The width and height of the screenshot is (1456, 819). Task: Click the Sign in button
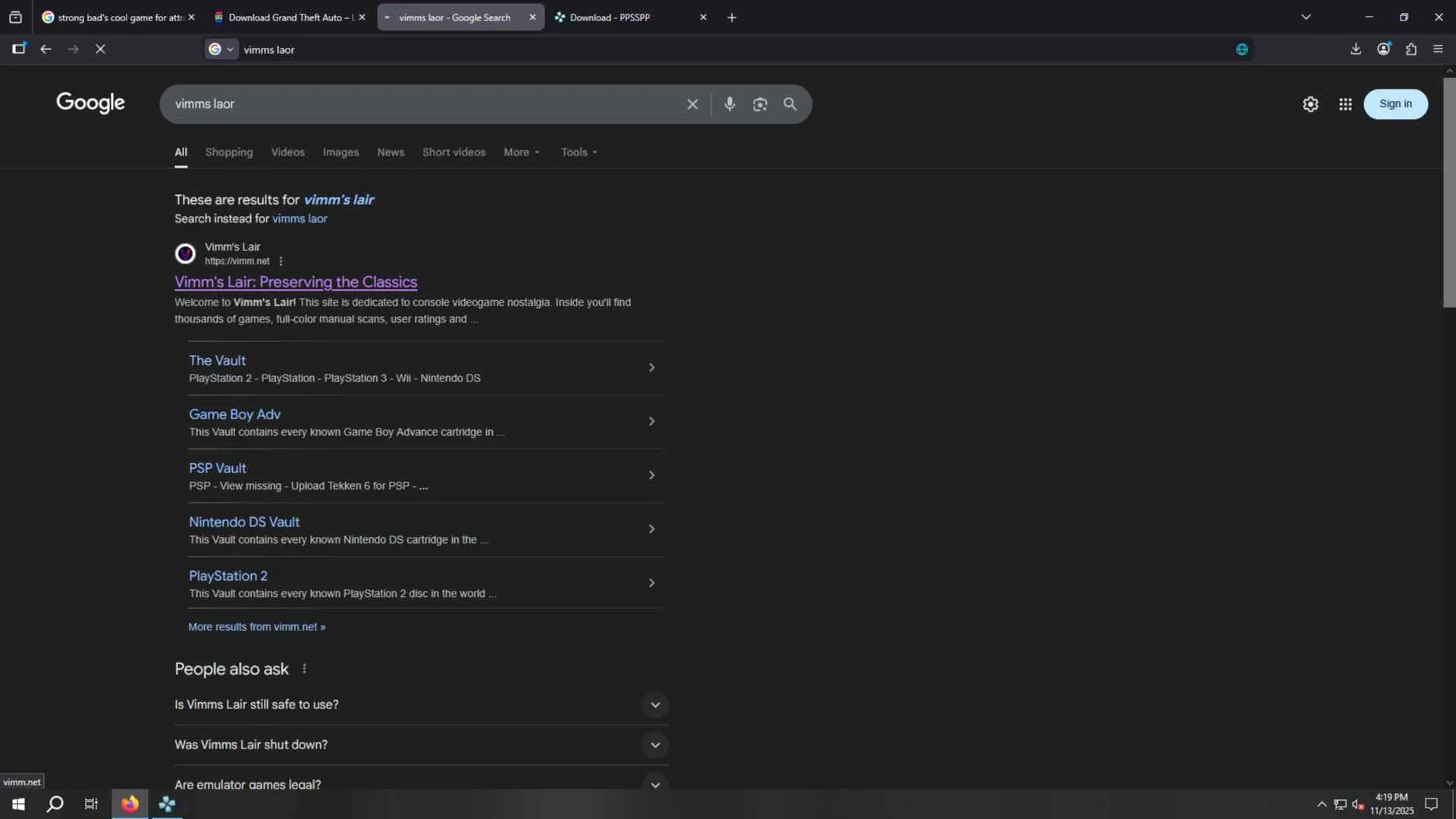coord(1395,104)
